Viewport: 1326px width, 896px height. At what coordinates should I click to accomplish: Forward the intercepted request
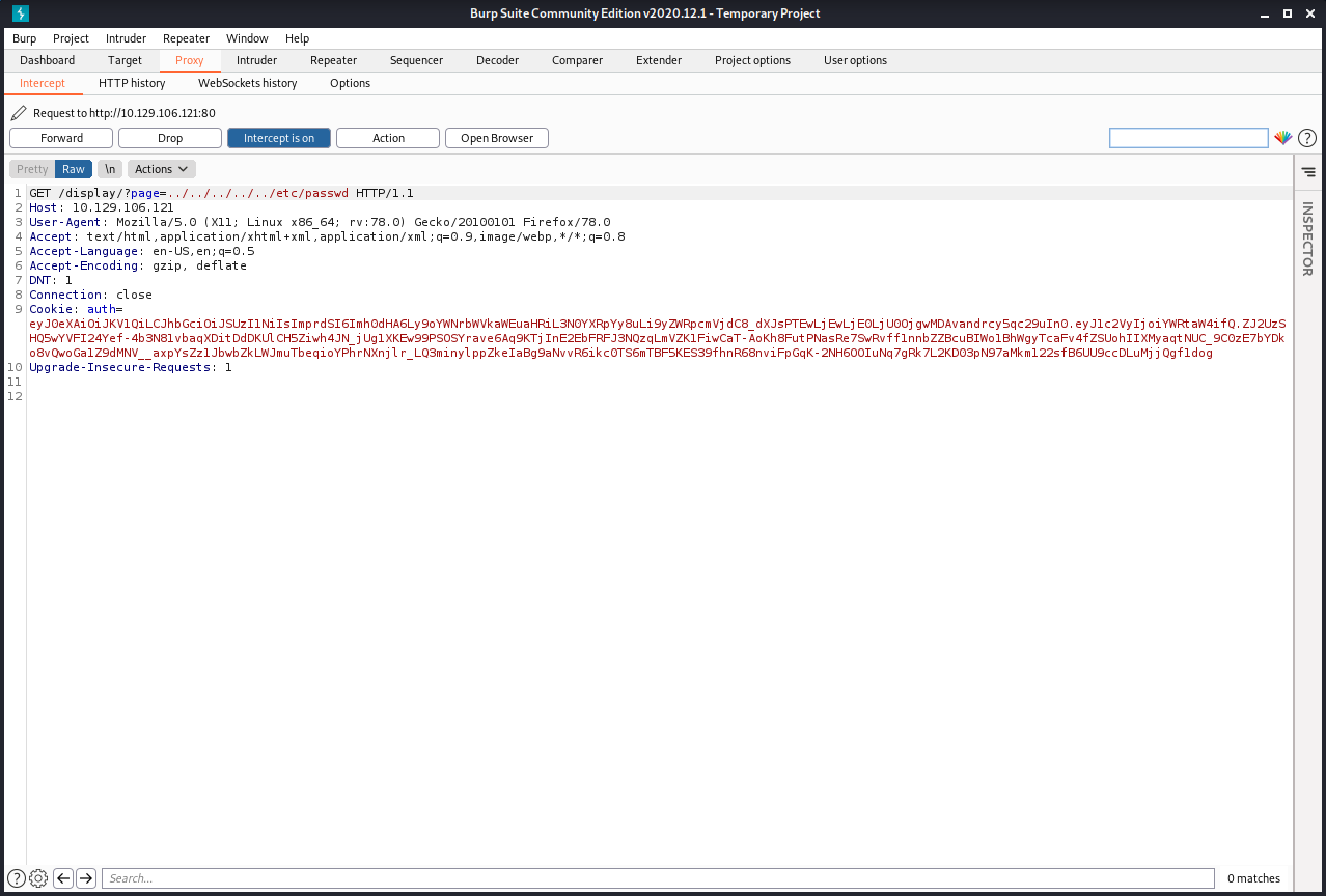pyautogui.click(x=61, y=138)
